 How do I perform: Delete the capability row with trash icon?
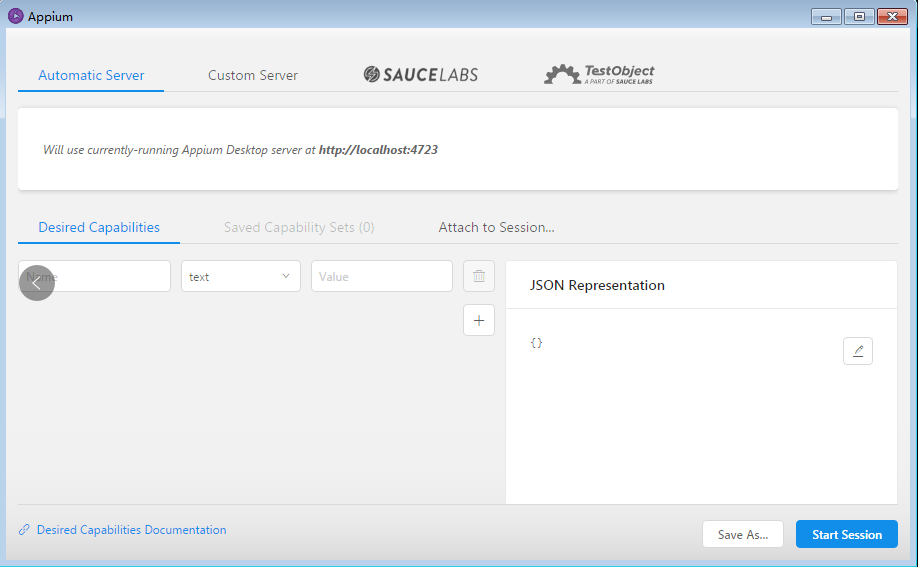478,276
